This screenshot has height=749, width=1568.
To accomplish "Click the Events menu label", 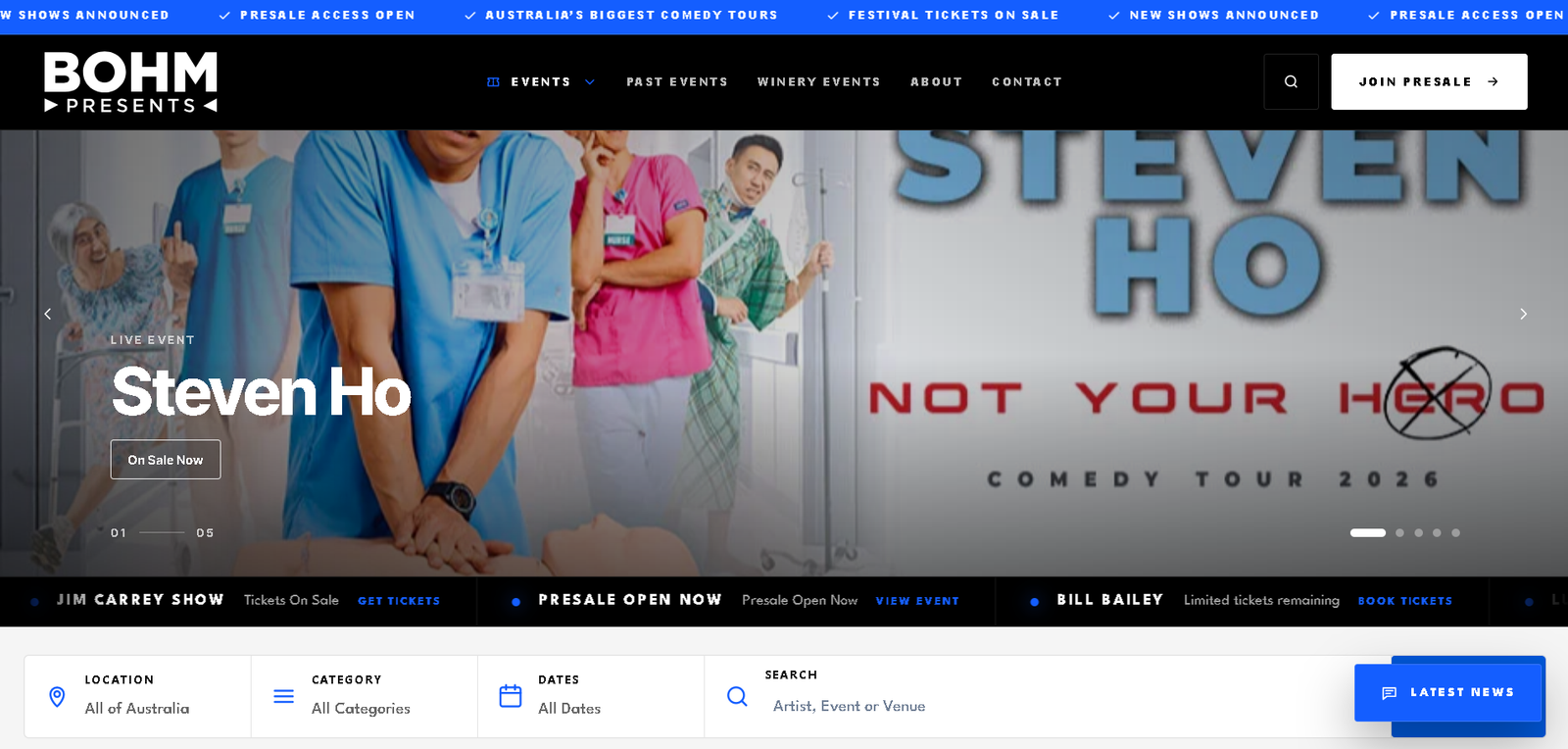I will [x=541, y=82].
